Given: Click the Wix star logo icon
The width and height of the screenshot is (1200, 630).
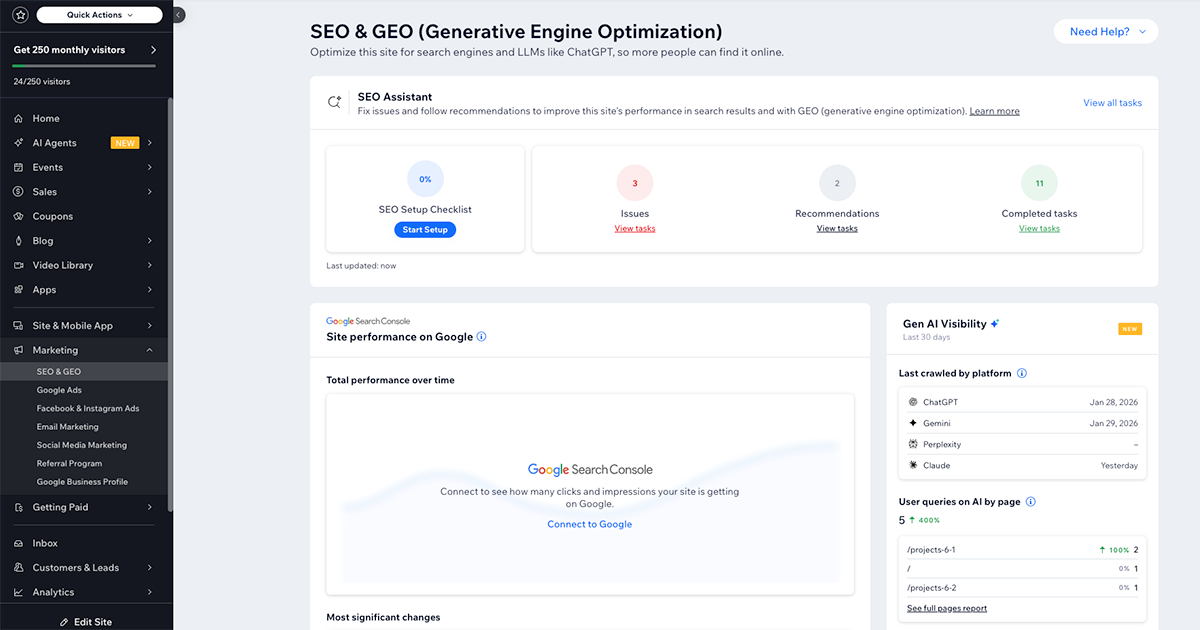Looking at the screenshot, I should pyautogui.click(x=19, y=15).
